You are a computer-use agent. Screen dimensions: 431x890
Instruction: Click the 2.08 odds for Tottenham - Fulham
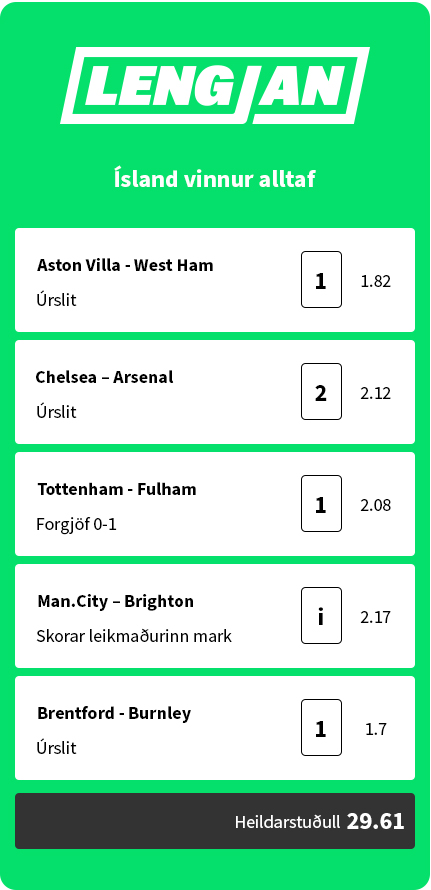376,505
